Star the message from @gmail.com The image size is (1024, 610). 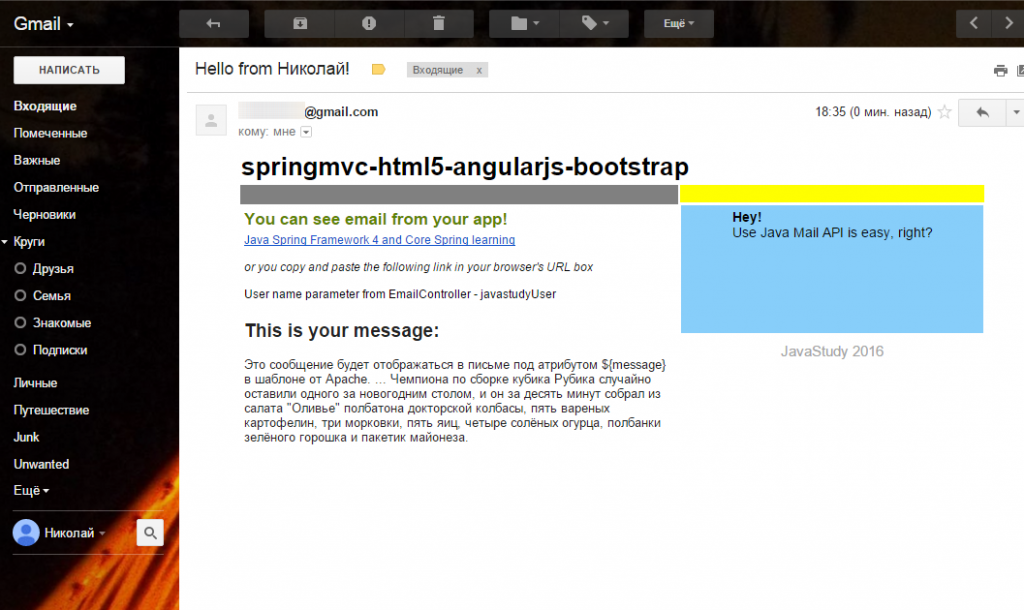tap(944, 113)
